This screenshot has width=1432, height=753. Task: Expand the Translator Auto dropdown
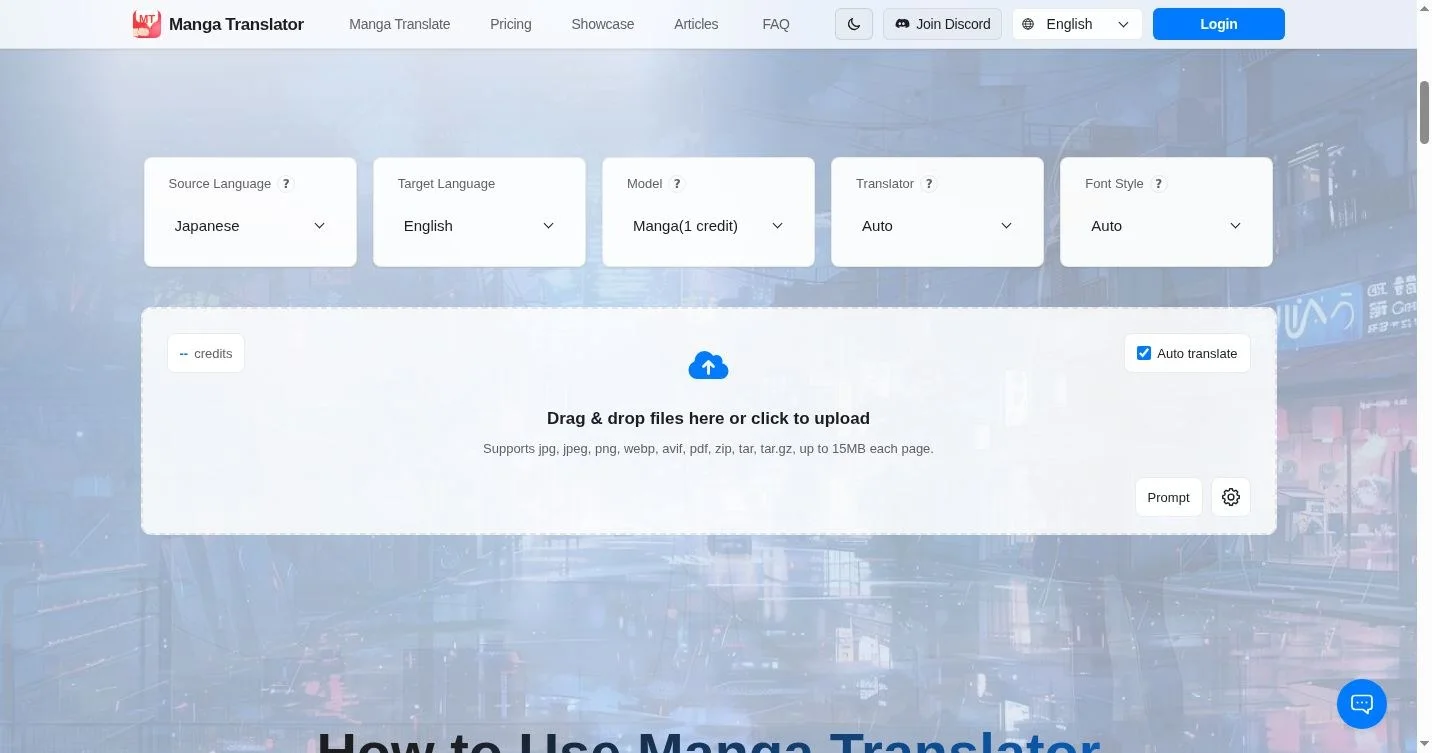click(x=937, y=226)
